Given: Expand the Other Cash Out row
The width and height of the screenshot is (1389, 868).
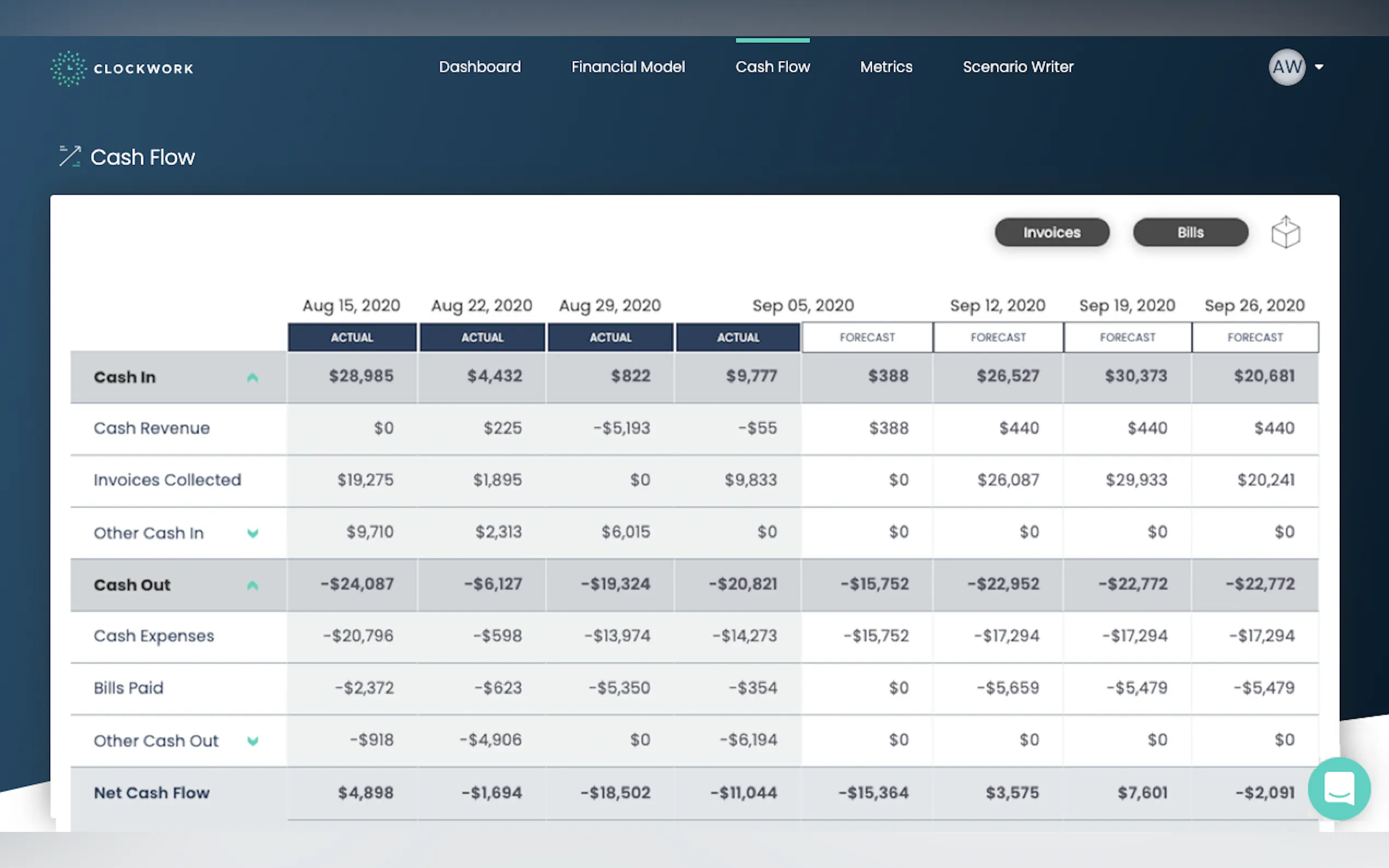Looking at the screenshot, I should point(252,741).
